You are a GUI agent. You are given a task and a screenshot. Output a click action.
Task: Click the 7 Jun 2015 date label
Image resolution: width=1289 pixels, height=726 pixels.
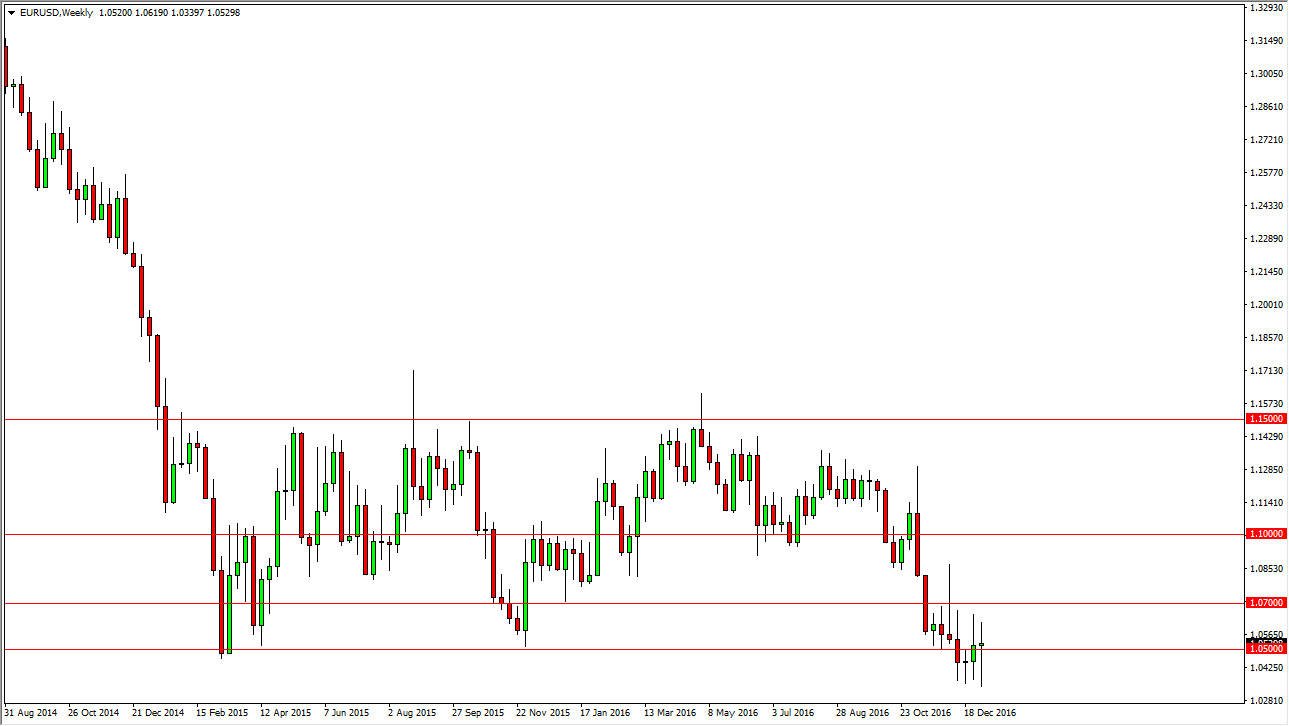[x=347, y=714]
